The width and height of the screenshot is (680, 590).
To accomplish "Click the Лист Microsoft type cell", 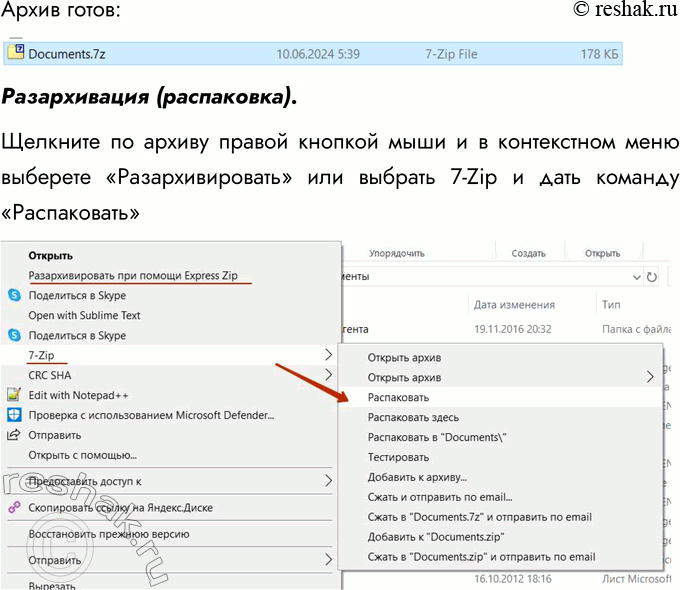I will [x=636, y=579].
